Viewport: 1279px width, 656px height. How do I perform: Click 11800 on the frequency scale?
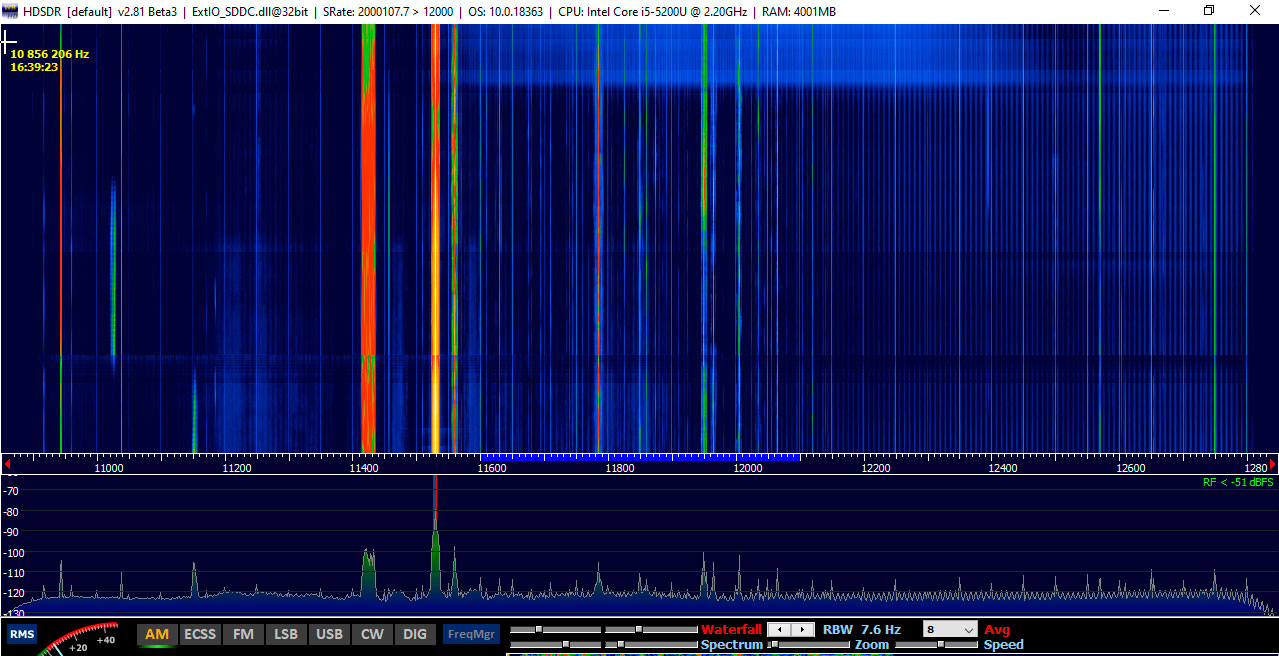(620, 468)
